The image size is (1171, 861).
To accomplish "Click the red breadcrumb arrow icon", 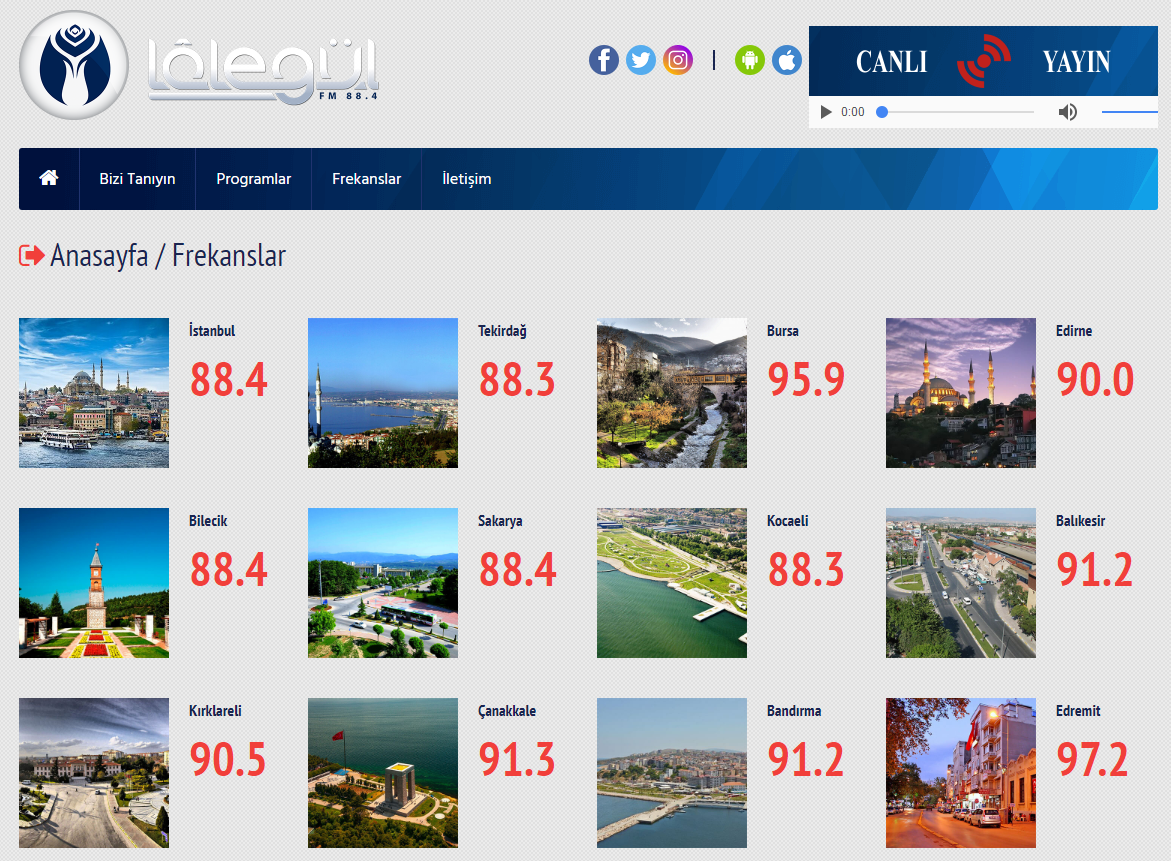I will [31, 255].
